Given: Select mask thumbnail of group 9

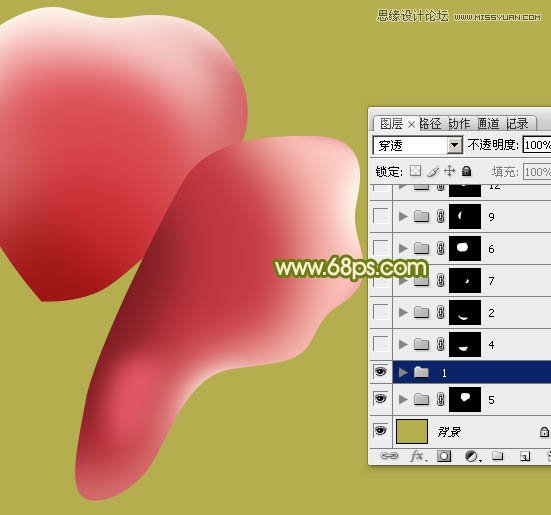Looking at the screenshot, I should (x=465, y=216).
